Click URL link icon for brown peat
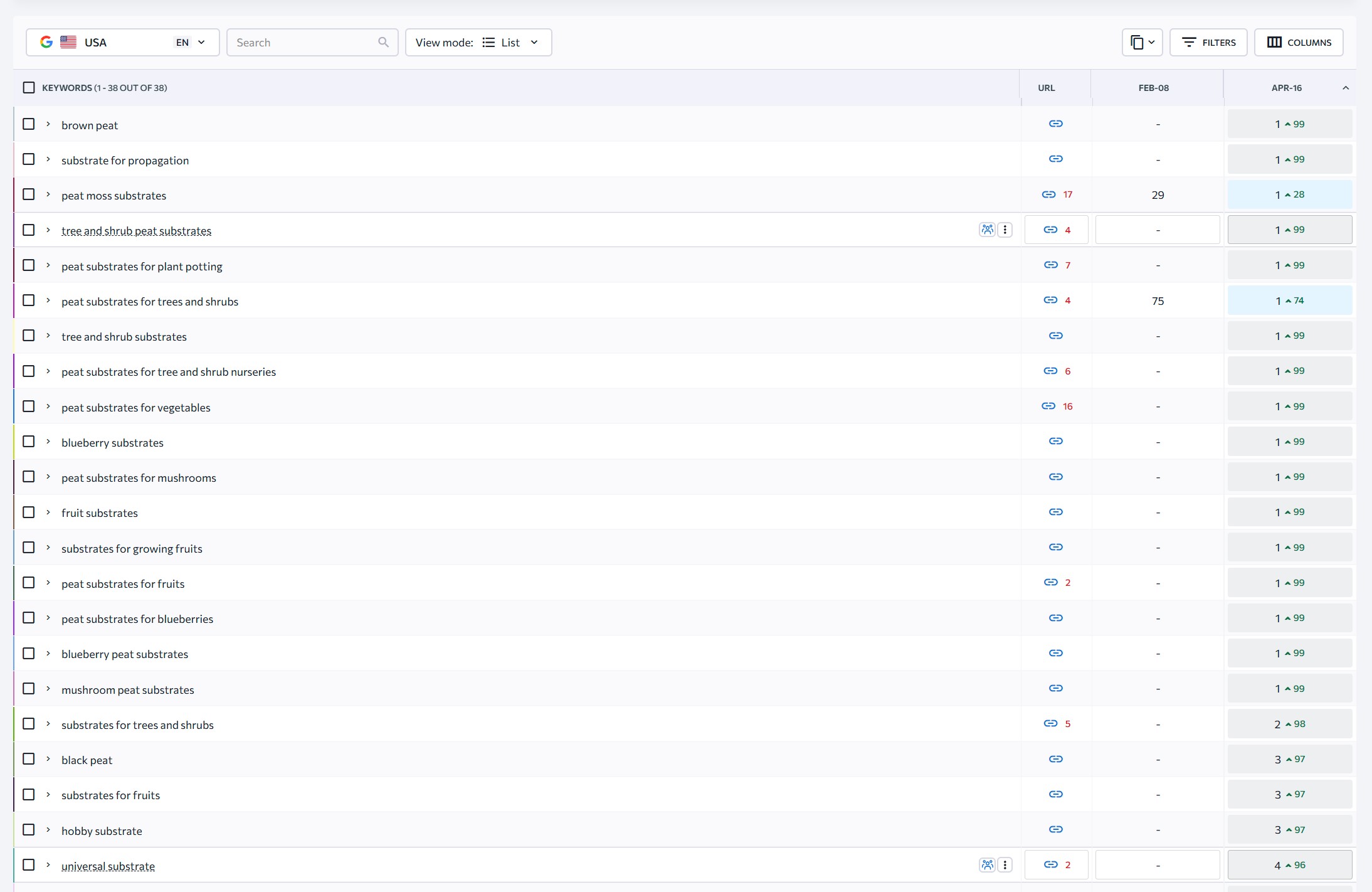The height and width of the screenshot is (892, 1372). (x=1055, y=124)
